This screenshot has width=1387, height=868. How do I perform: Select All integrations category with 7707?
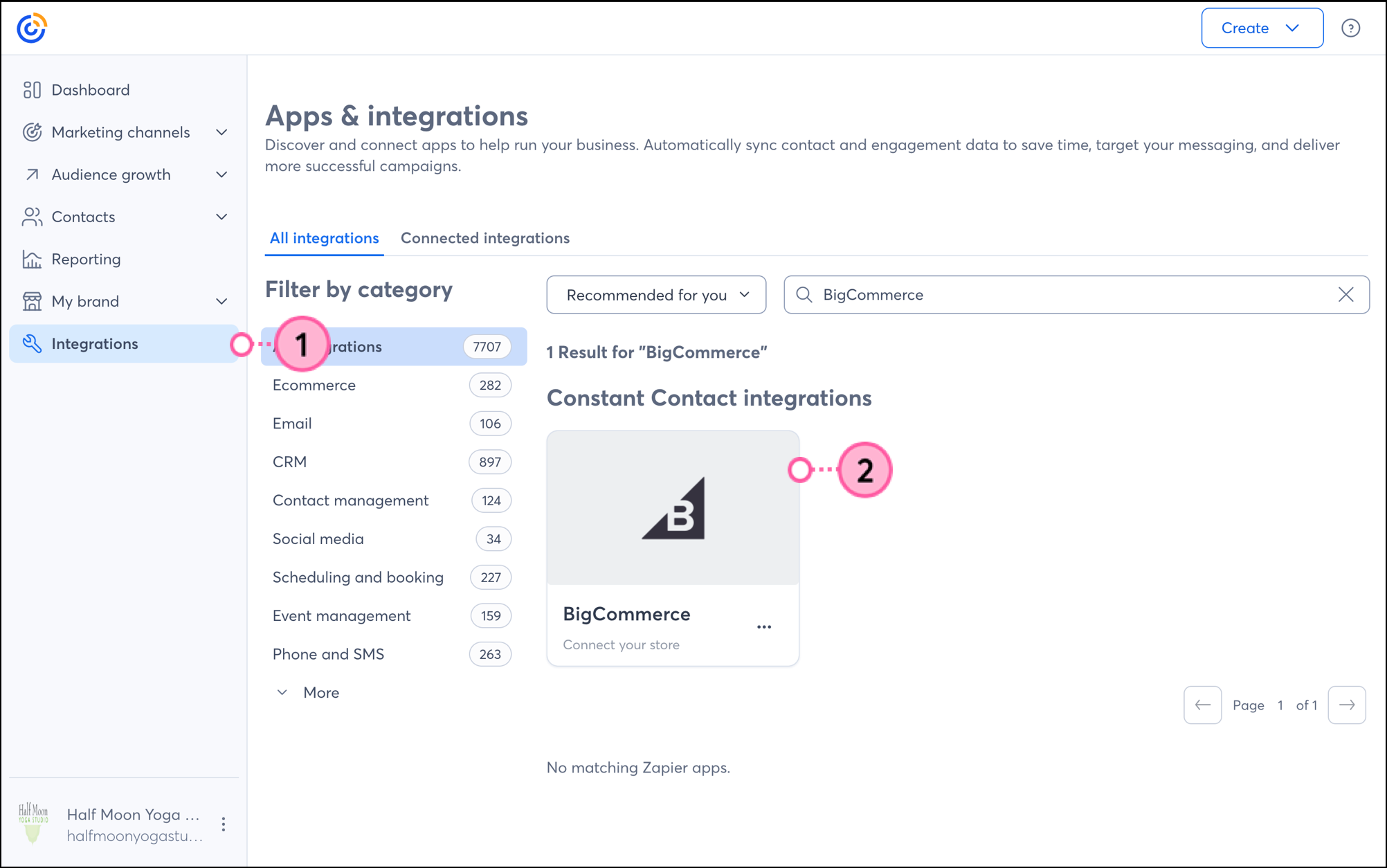click(x=393, y=347)
